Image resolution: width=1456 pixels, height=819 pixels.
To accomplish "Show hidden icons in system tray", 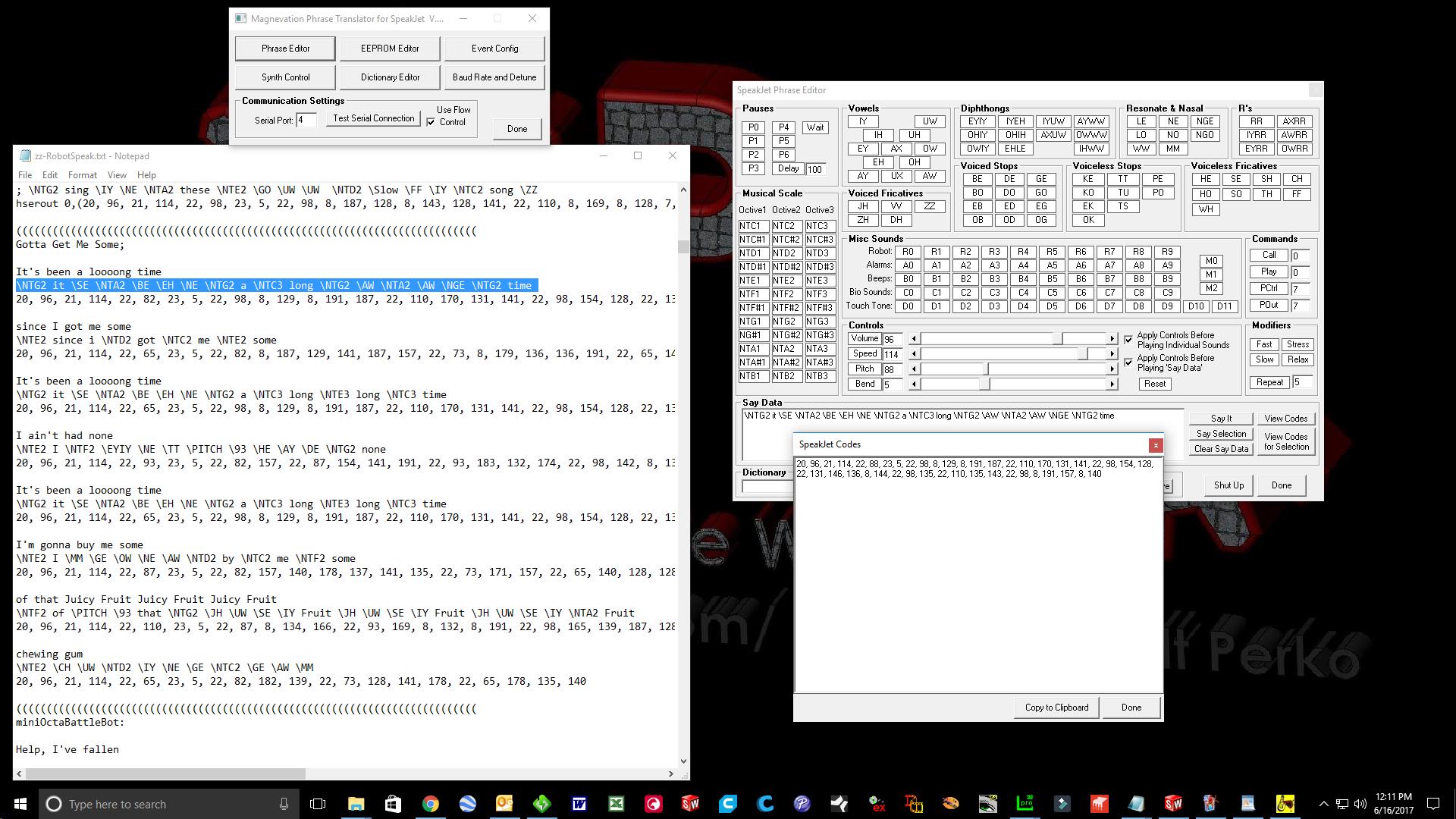I will (x=1323, y=804).
